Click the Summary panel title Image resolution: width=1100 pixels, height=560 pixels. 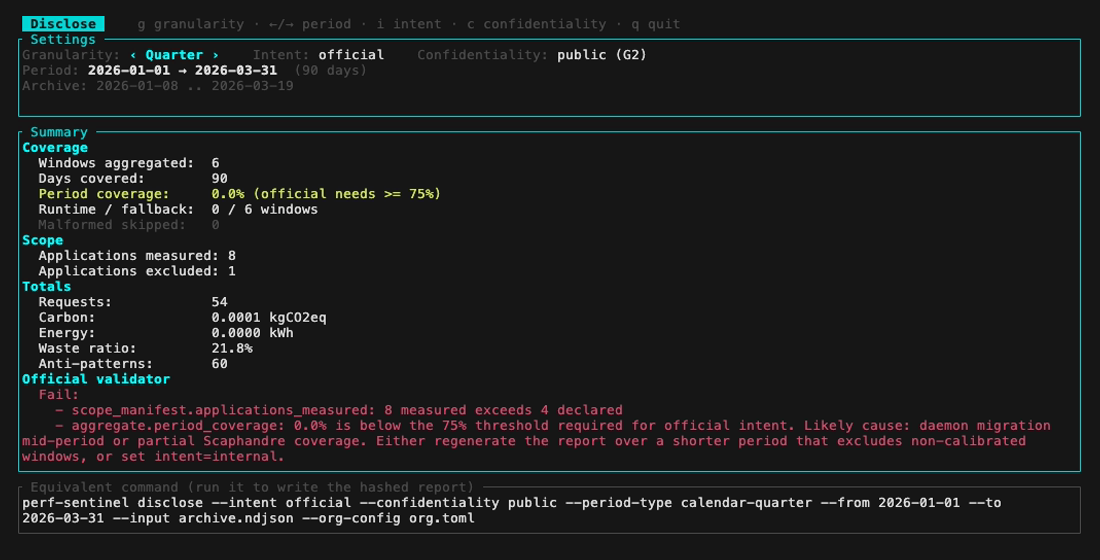[59, 132]
